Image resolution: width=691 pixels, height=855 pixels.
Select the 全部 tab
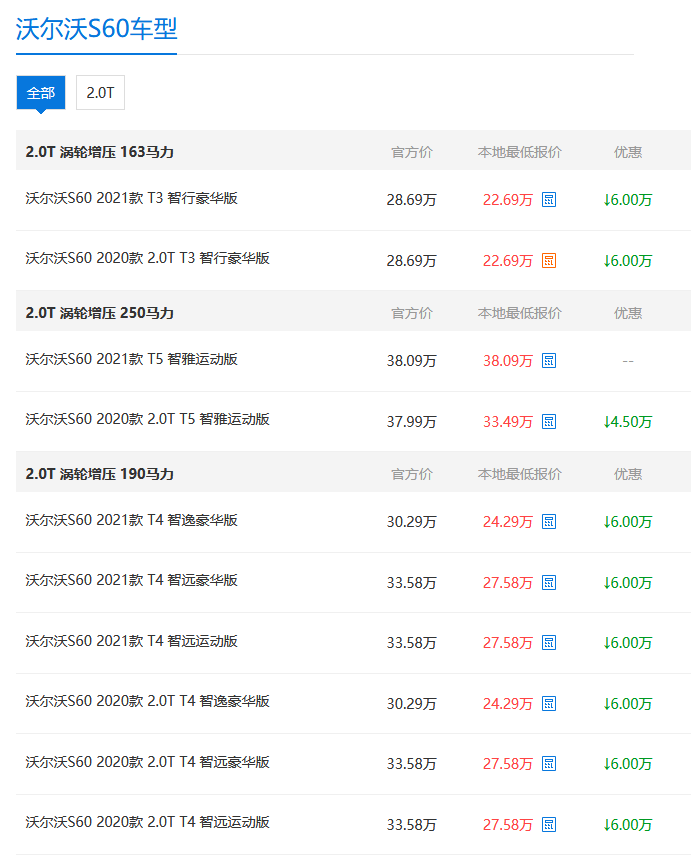[41, 93]
